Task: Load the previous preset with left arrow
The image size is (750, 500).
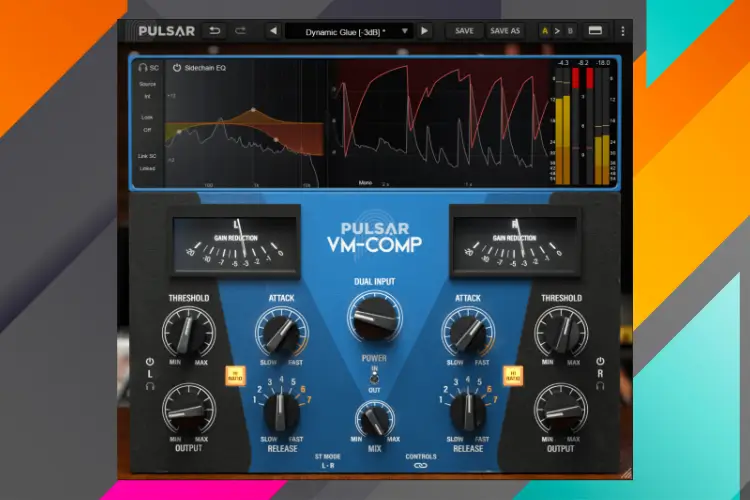Action: coord(273,31)
